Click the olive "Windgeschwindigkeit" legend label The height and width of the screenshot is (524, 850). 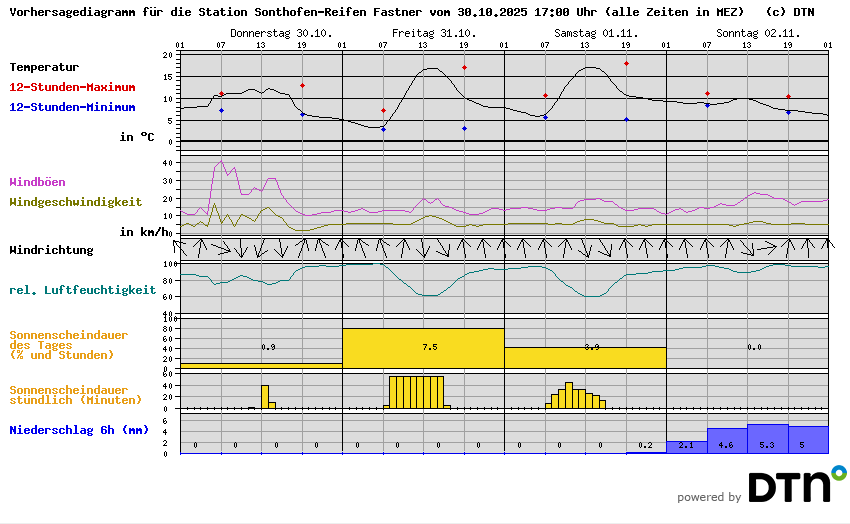(x=75, y=202)
